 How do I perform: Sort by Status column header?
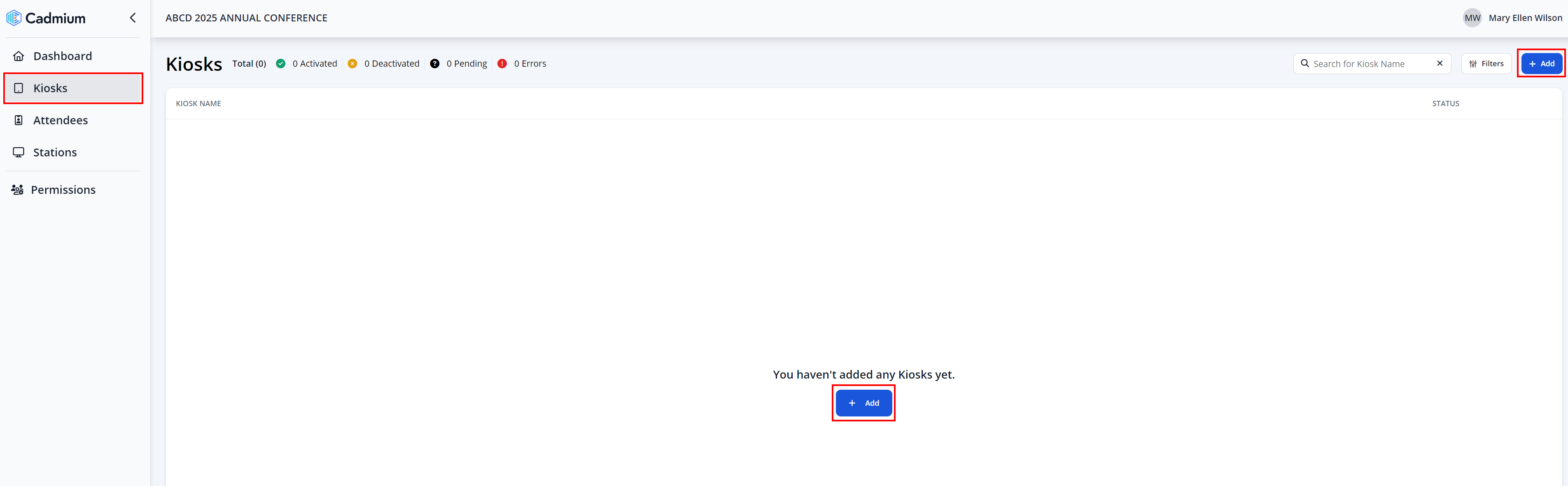(1445, 103)
